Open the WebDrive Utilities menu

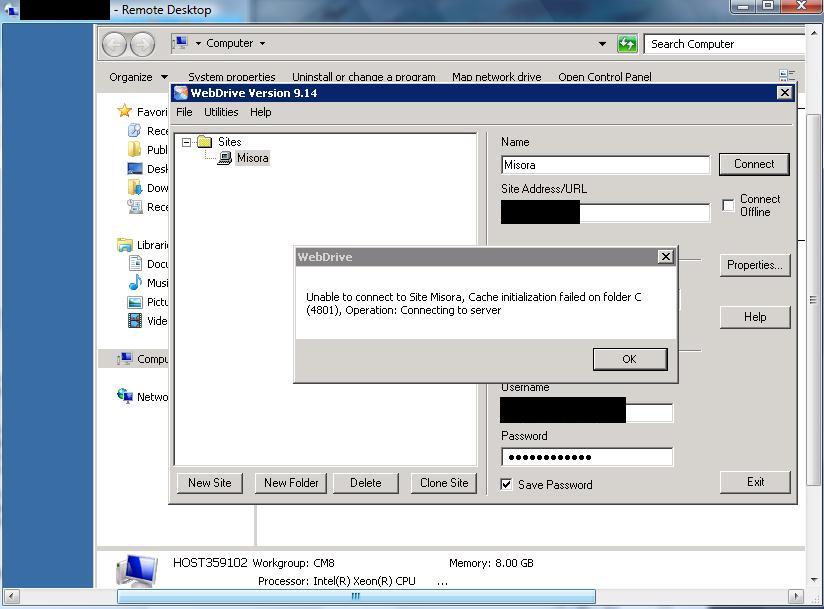(221, 112)
